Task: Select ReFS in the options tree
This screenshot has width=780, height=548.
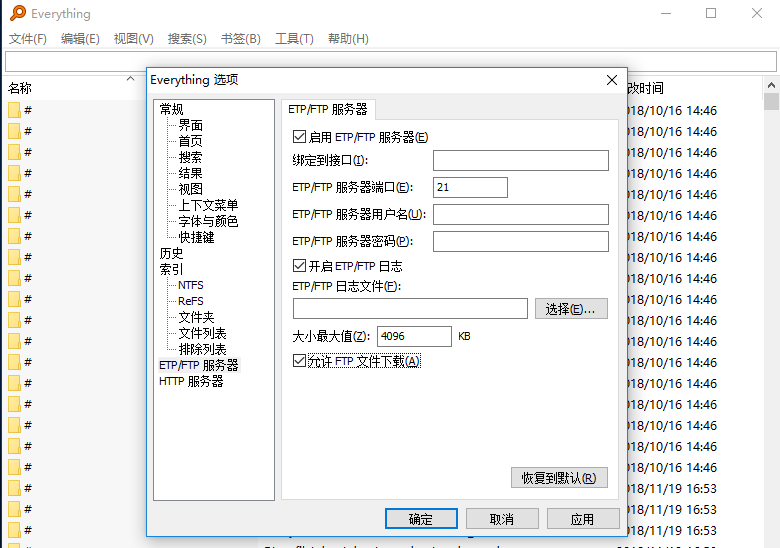Action: pos(191,301)
